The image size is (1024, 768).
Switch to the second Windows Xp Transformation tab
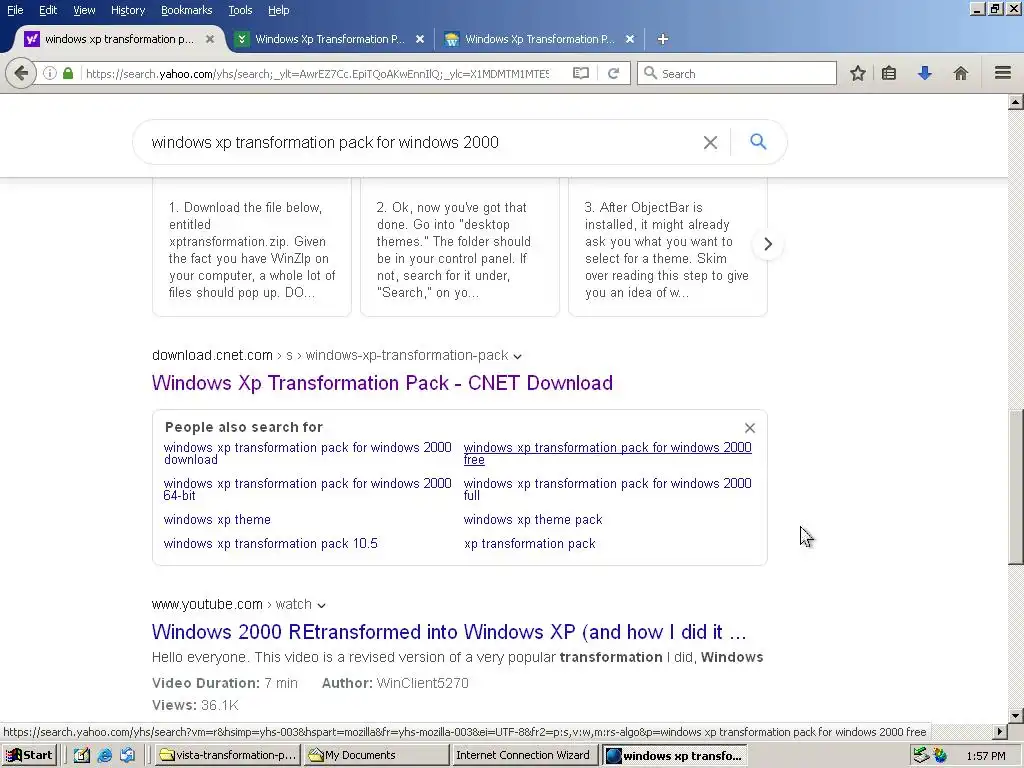click(x=329, y=39)
